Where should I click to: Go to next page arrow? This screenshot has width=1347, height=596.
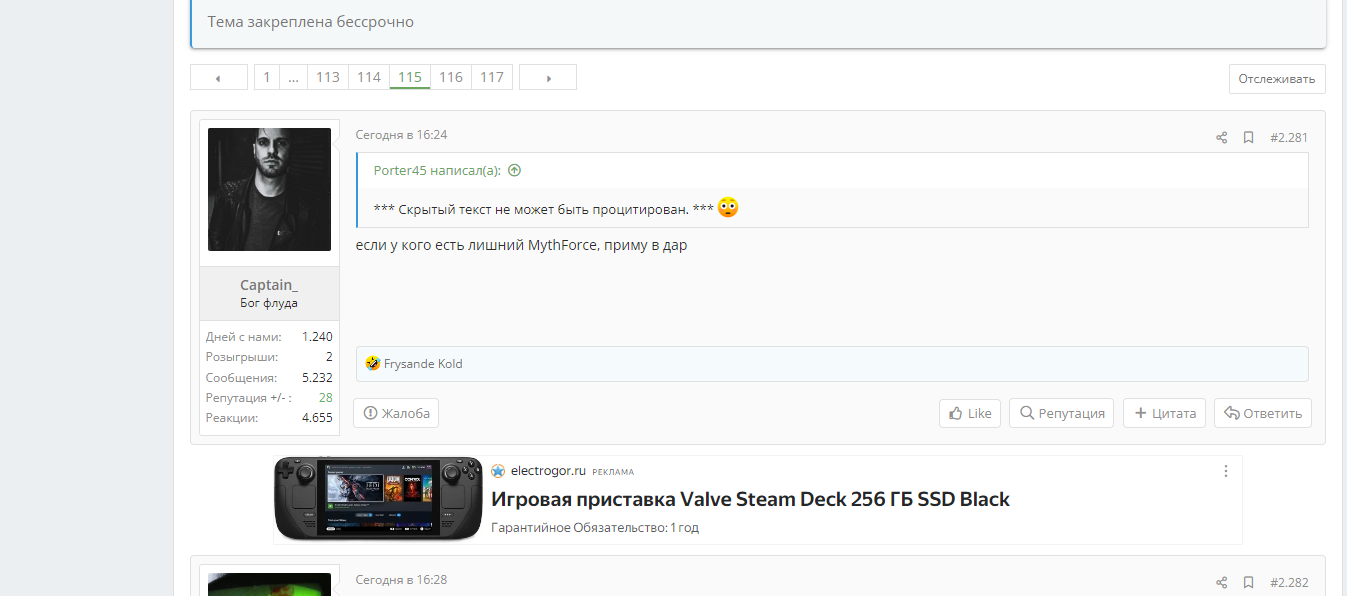(x=548, y=78)
